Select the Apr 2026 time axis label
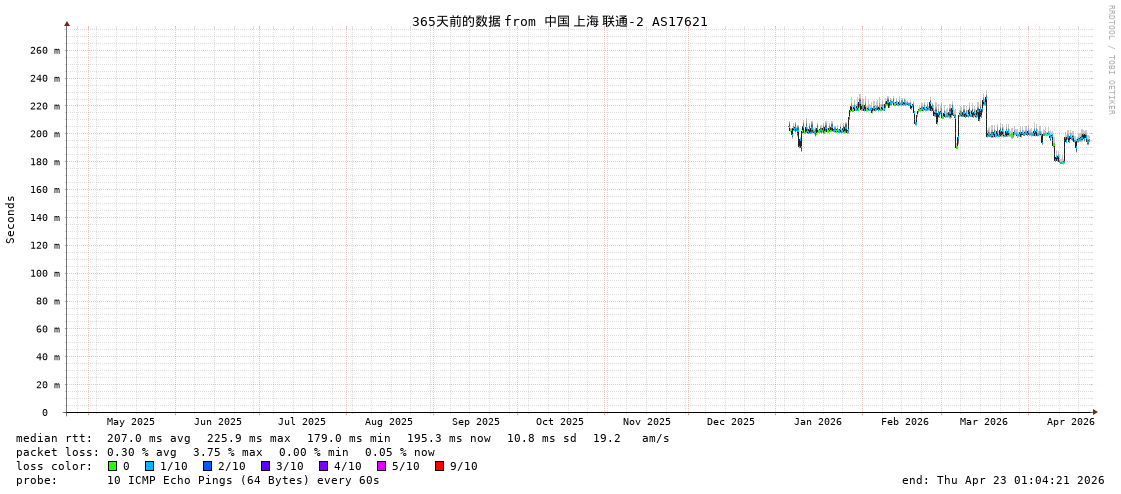The width and height of the screenshot is (1121, 494). click(x=1070, y=422)
